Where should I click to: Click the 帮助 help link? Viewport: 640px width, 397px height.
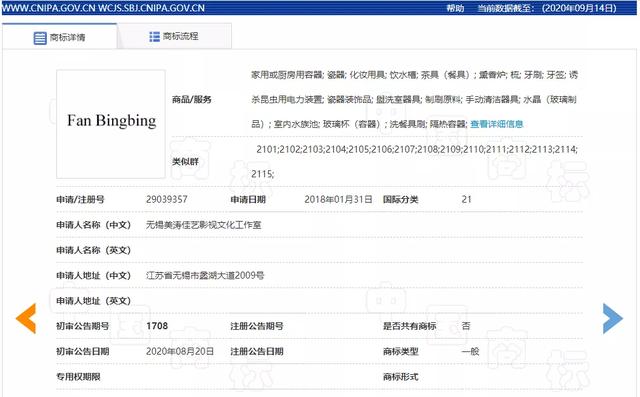click(455, 8)
